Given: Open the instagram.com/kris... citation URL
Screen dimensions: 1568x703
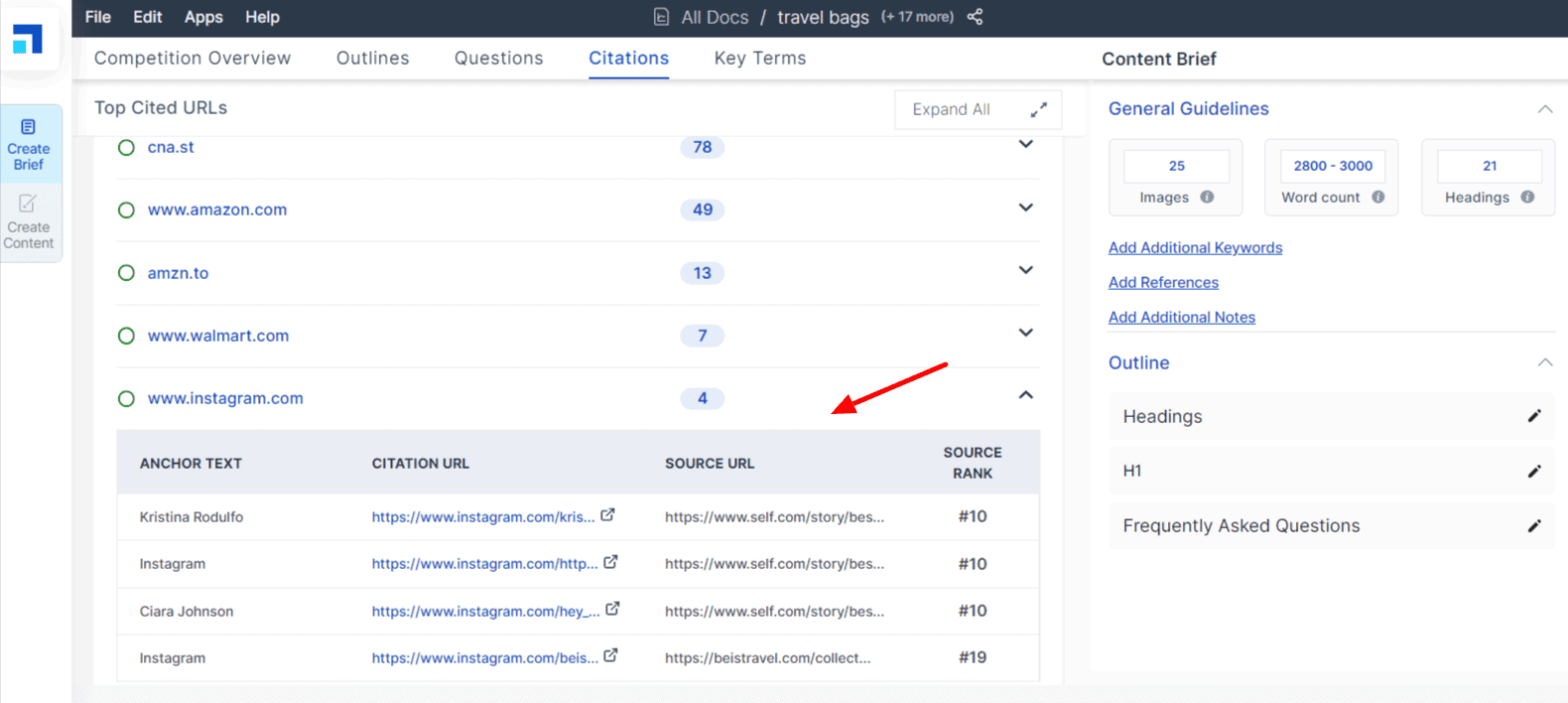Looking at the screenshot, I should tap(483, 516).
